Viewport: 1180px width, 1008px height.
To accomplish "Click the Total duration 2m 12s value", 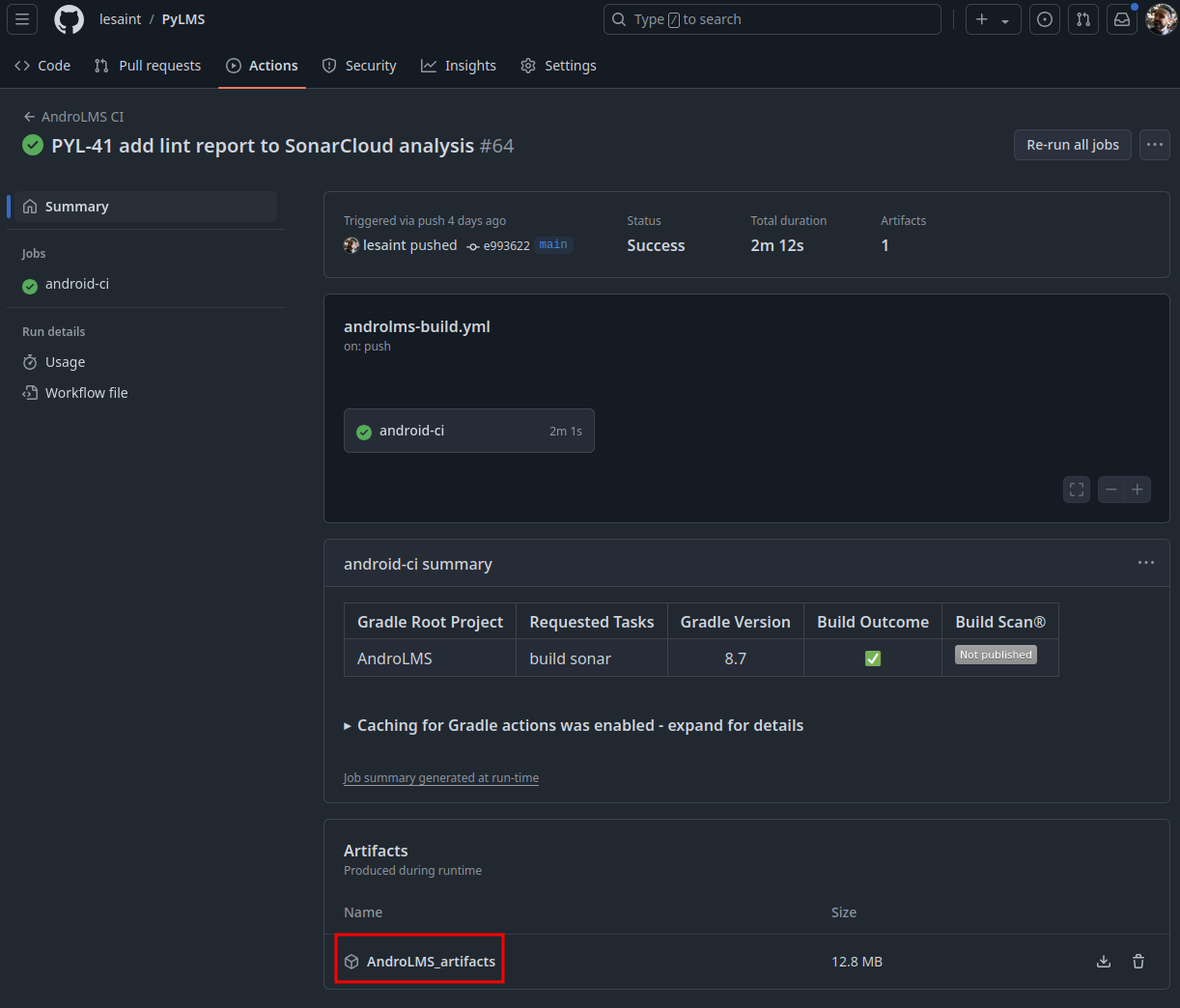I will [x=777, y=245].
